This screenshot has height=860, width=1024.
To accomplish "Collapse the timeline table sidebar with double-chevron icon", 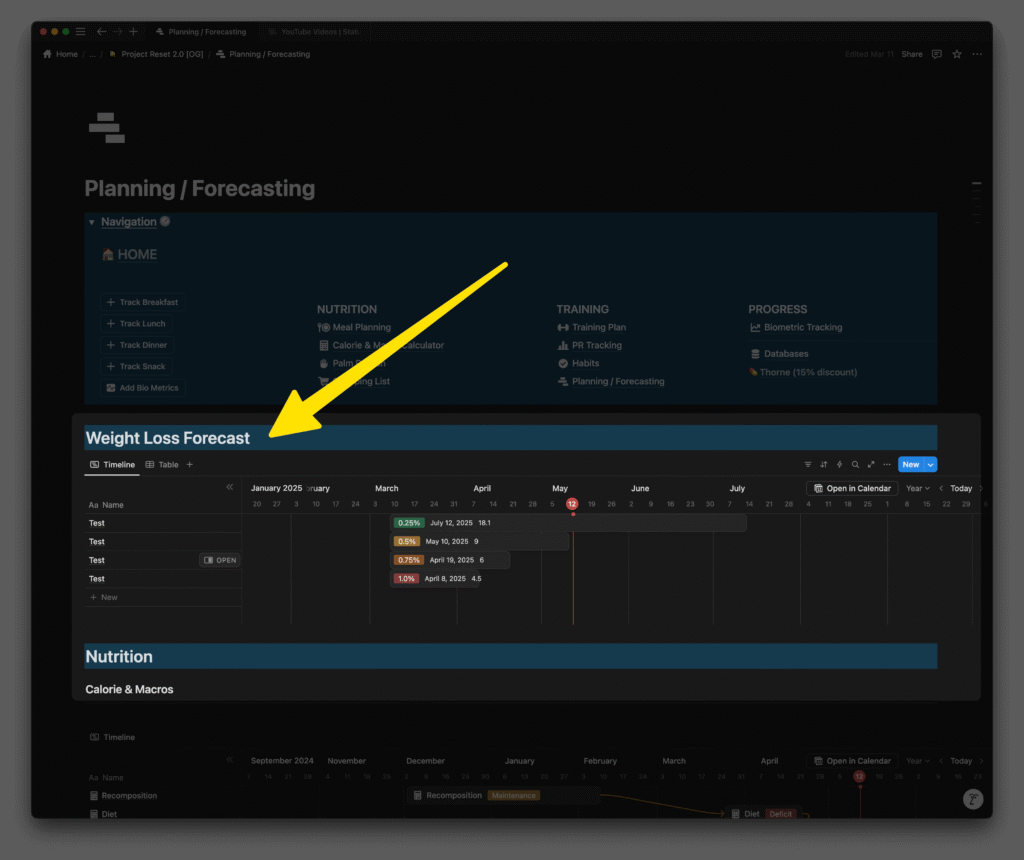I will click(229, 487).
